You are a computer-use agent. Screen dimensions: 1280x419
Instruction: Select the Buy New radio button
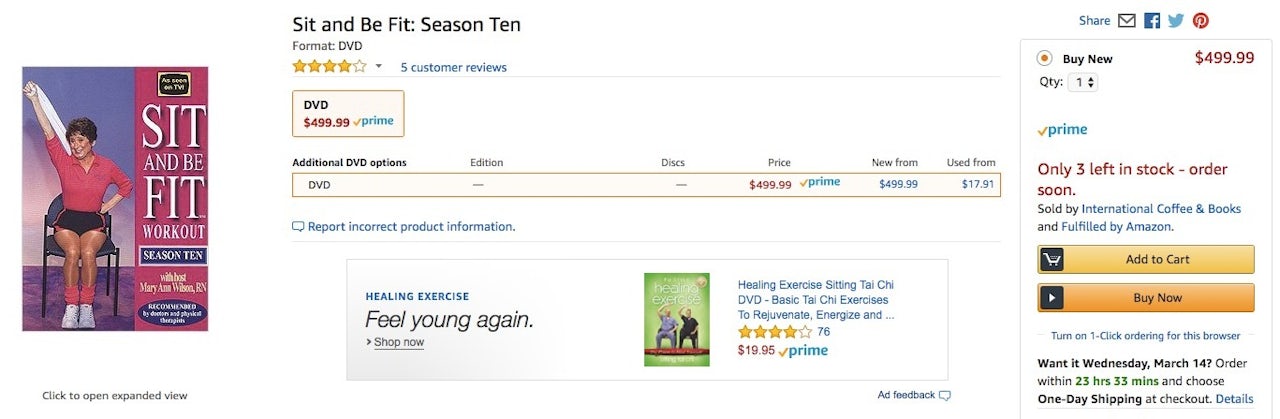point(1044,58)
